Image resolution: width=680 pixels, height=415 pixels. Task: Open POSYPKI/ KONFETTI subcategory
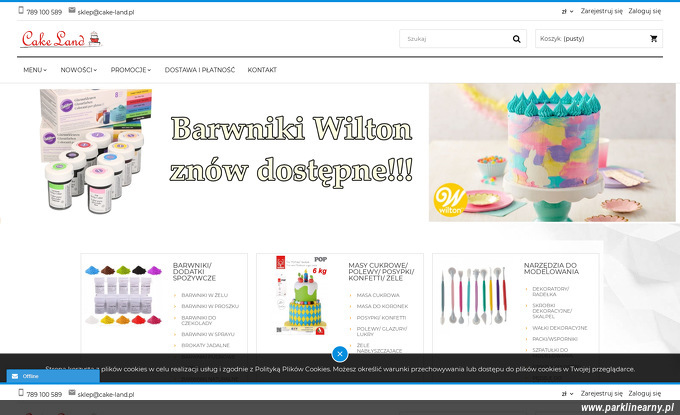click(381, 318)
